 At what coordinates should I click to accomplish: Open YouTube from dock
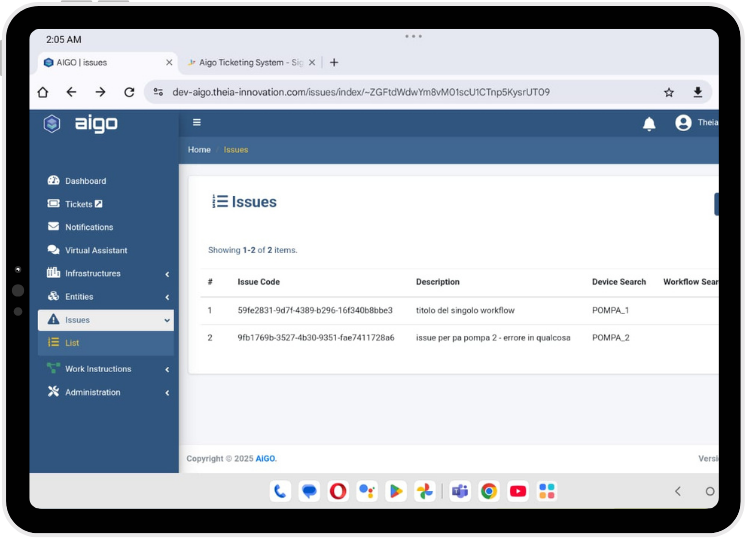[518, 491]
